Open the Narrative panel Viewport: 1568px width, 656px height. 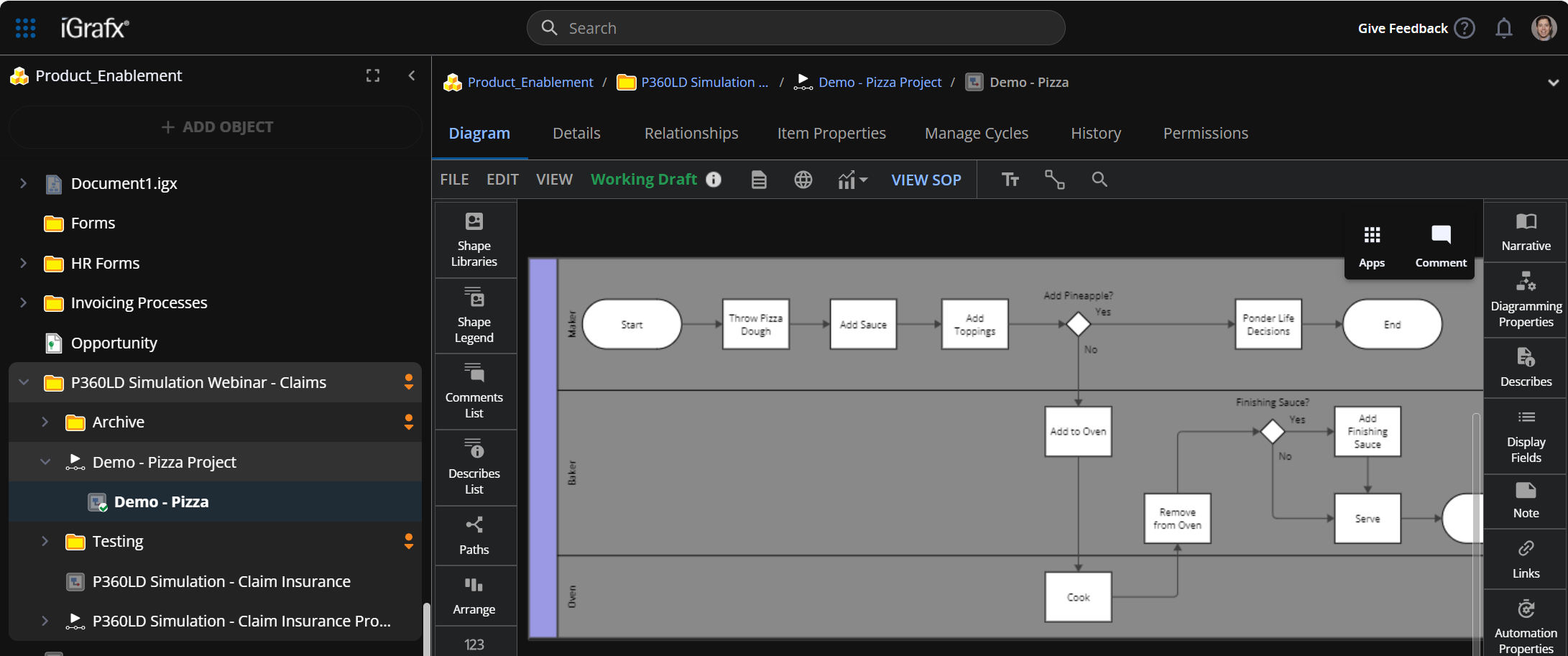click(1526, 232)
